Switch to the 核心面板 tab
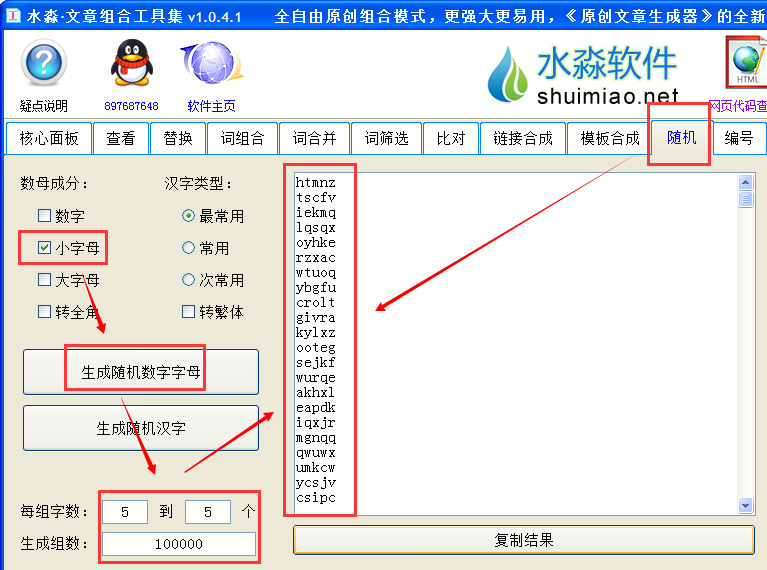This screenshot has height=570, width=767. [48, 139]
